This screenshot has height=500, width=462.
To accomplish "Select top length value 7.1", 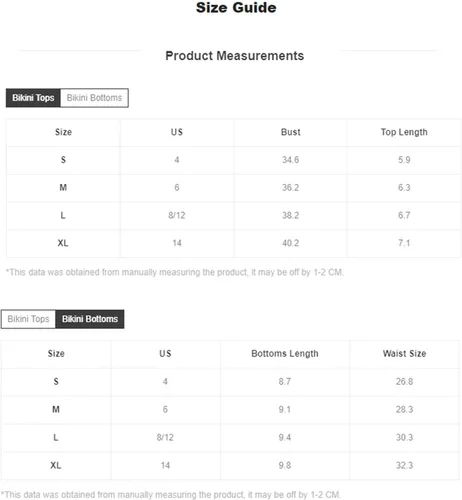I will 404,243.
